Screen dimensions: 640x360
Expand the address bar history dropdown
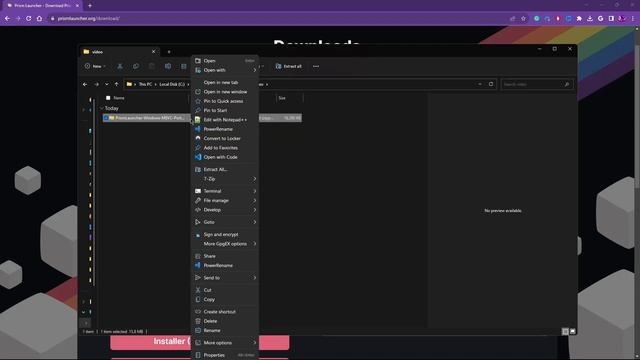click(x=480, y=84)
